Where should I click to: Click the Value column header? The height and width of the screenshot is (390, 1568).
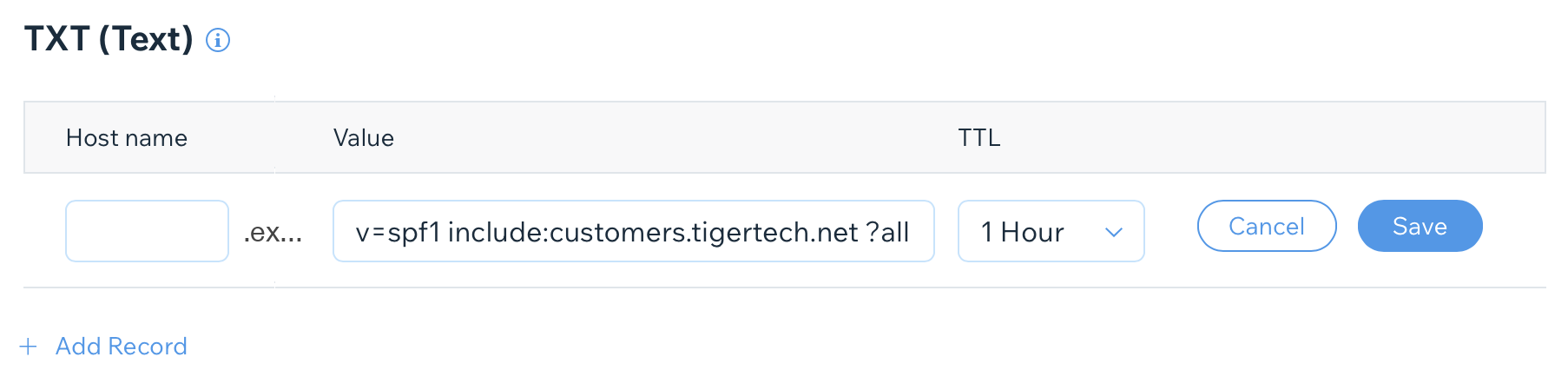pos(364,138)
